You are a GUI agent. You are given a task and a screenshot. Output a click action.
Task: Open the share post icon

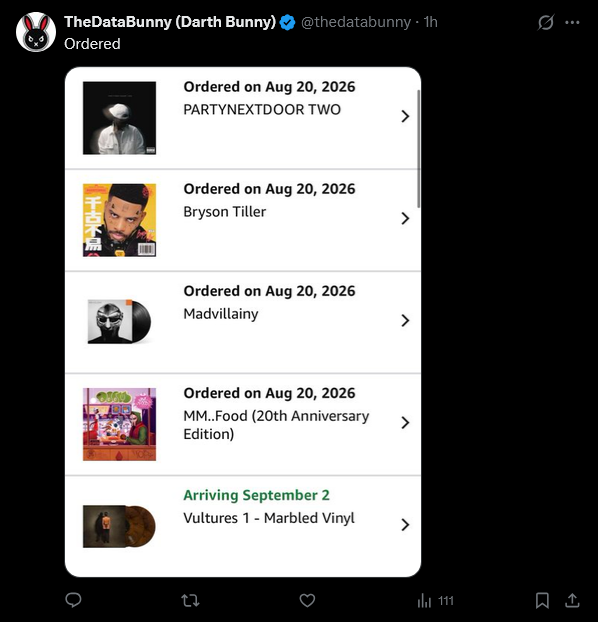(x=572, y=600)
